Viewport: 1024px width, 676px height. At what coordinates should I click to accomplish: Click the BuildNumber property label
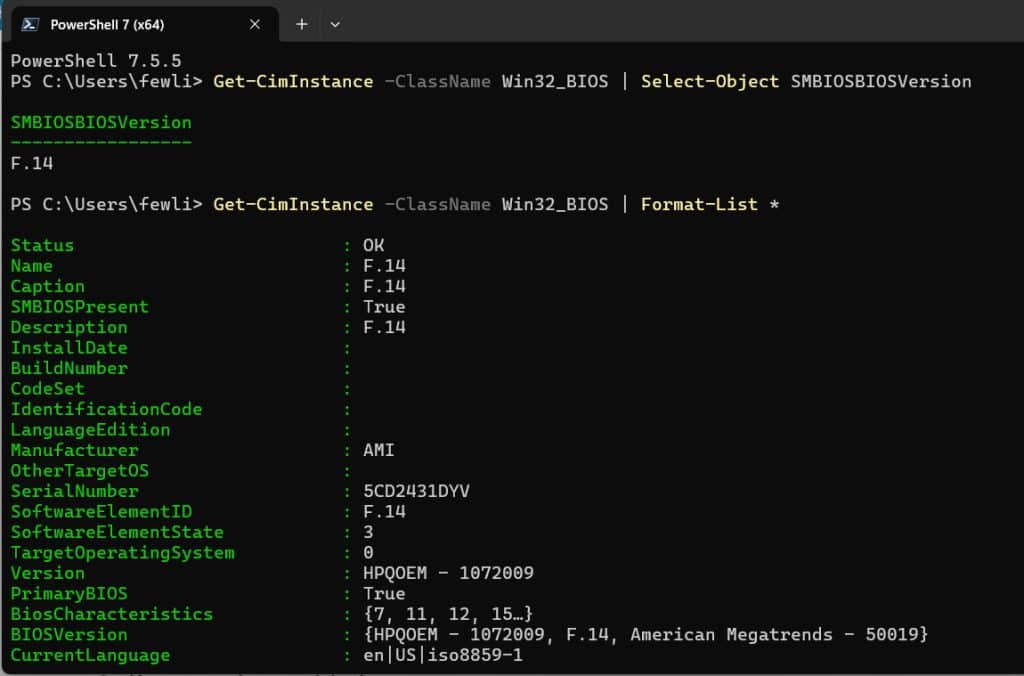coord(69,368)
